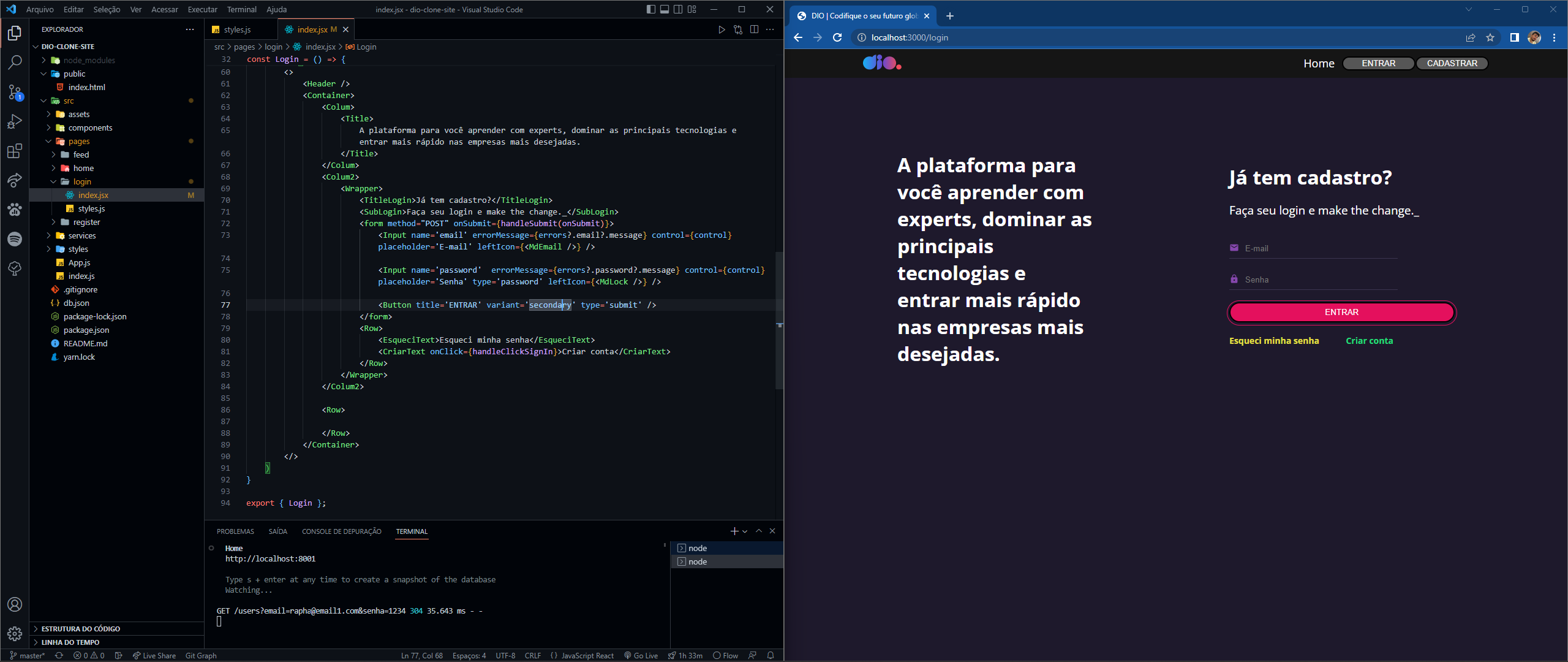Image resolution: width=1568 pixels, height=662 pixels.
Task: Bookmark the page via the star icon
Action: (1491, 37)
